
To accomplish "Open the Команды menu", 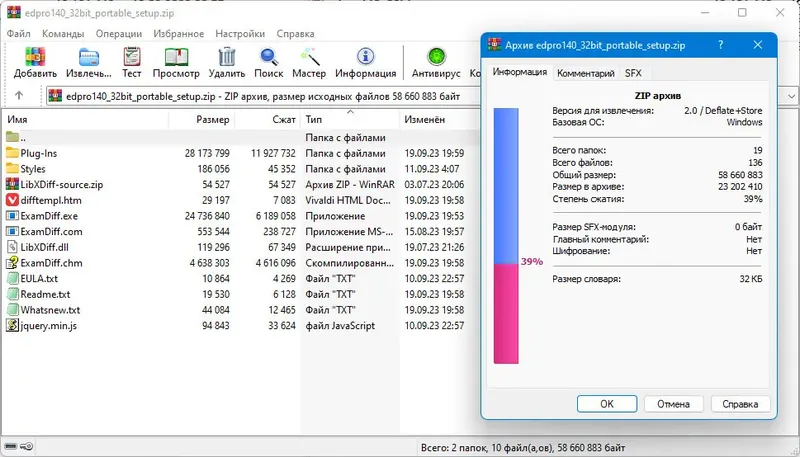I will point(63,34).
